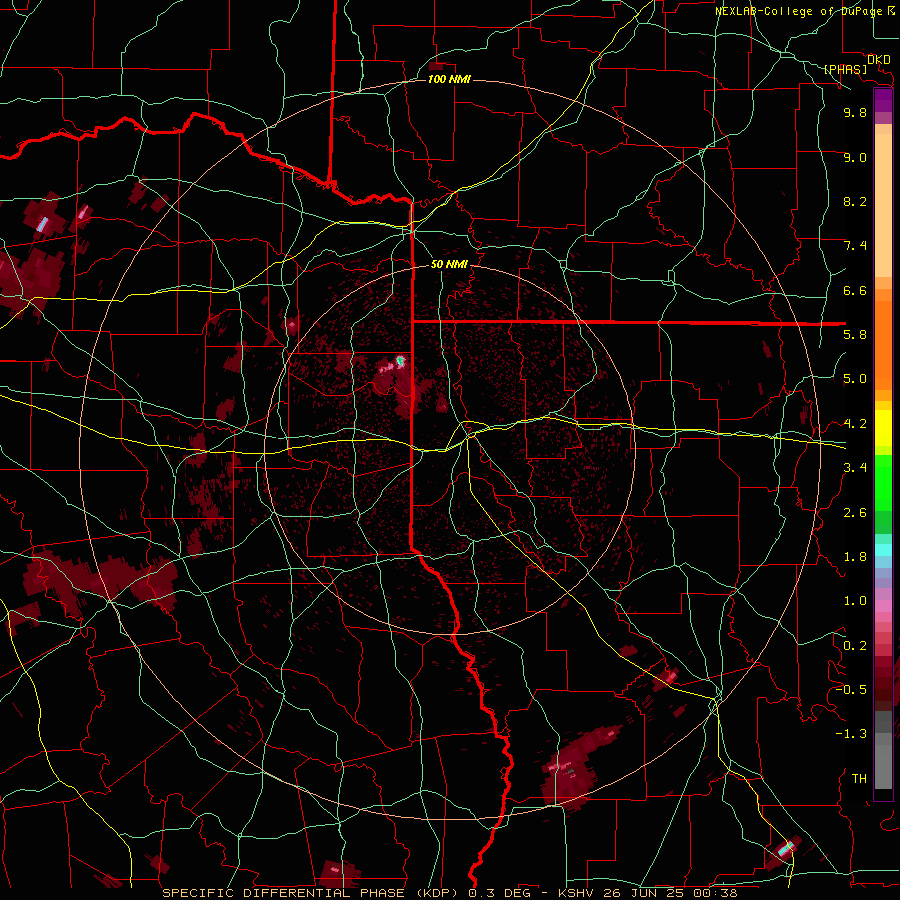900x900 pixels.
Task: Click the 1.8 scale value
Action: tap(855, 557)
